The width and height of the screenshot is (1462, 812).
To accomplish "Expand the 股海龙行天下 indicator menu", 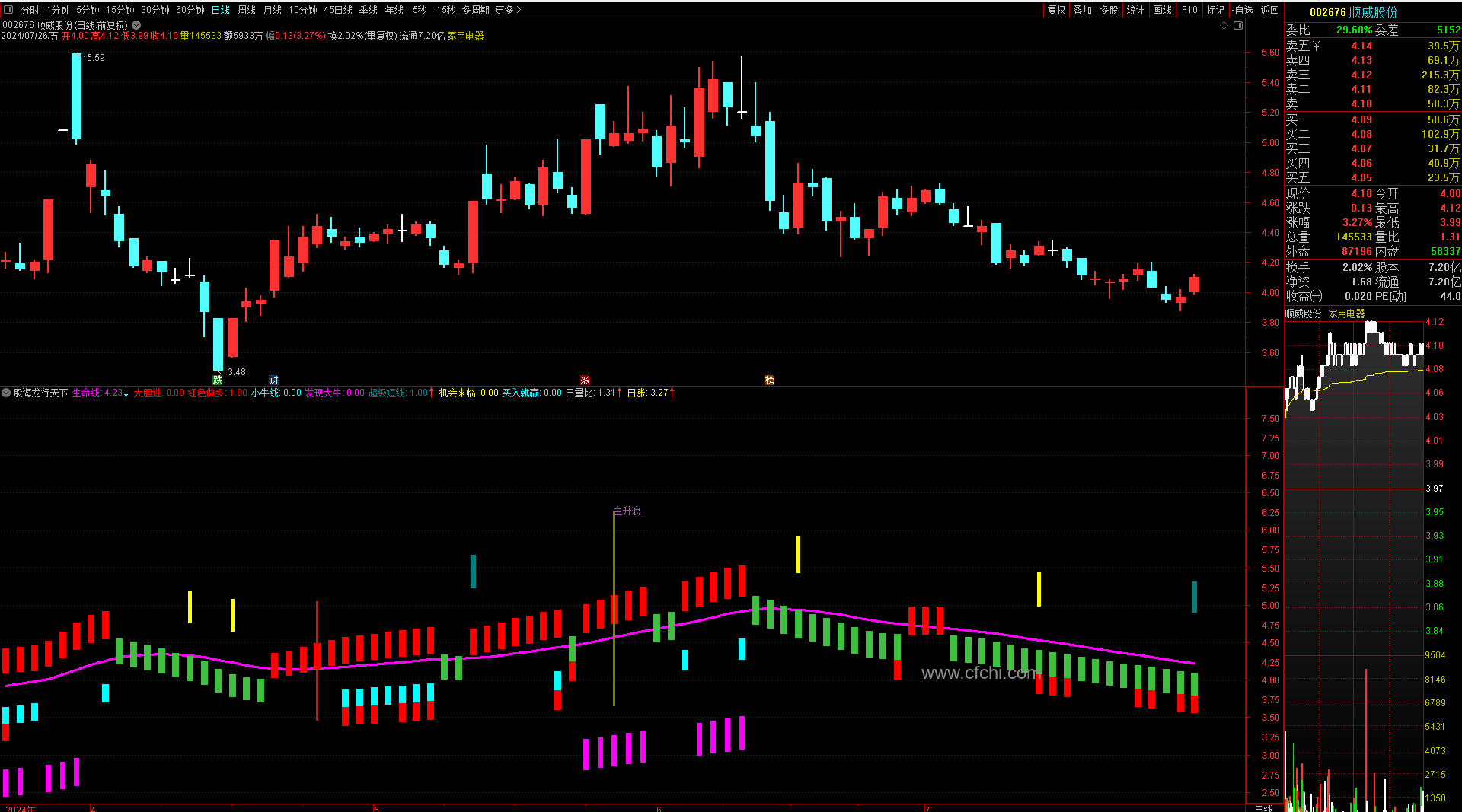I will pos(6,393).
